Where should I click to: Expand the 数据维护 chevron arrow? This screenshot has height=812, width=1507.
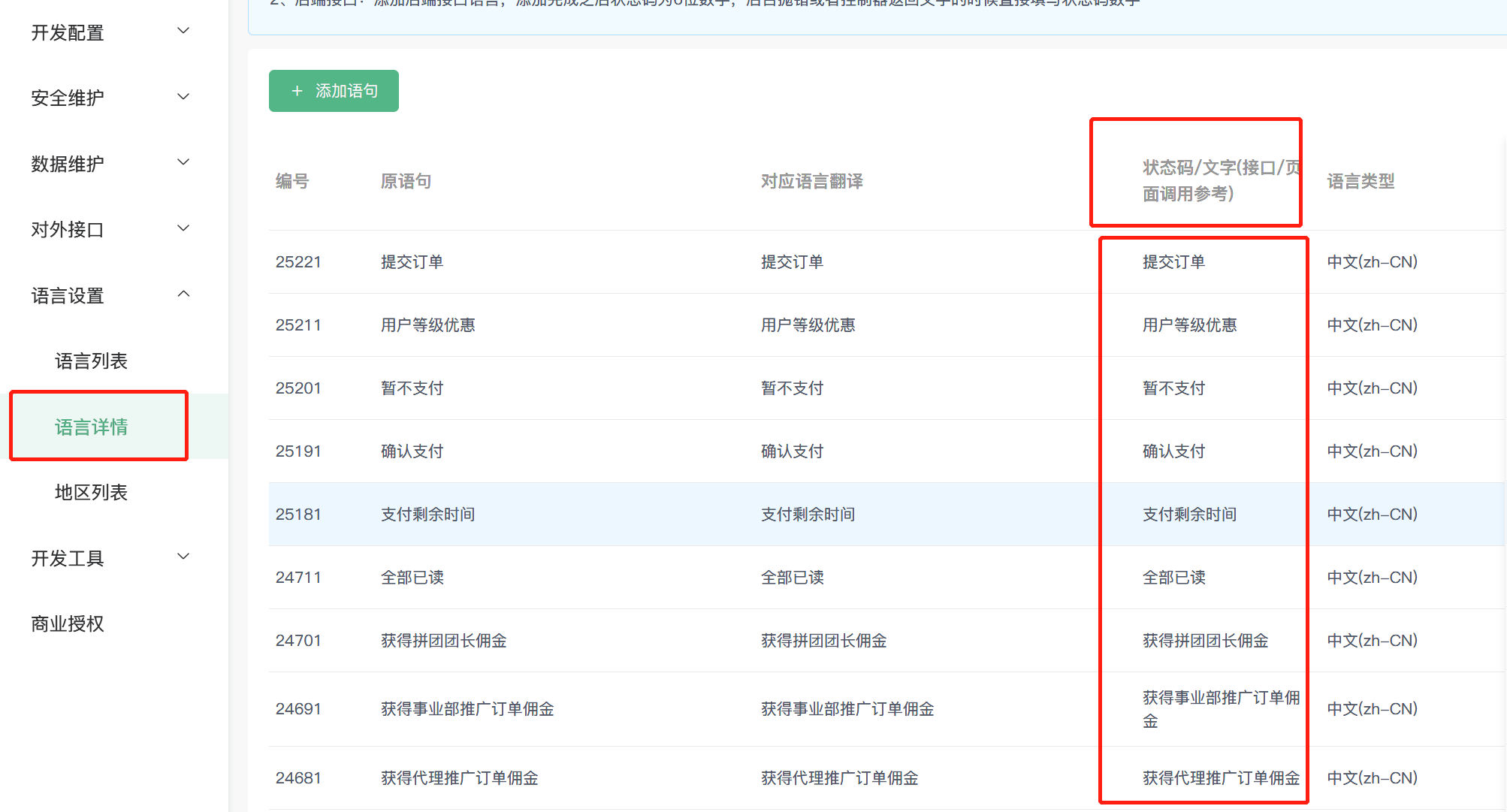tap(183, 162)
